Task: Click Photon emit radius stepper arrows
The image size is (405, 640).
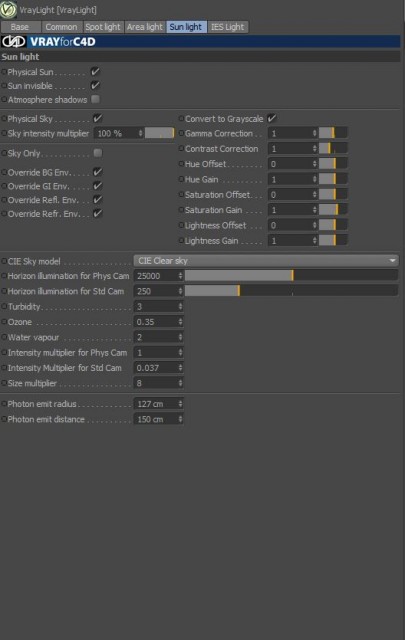Action: pyautogui.click(x=180, y=404)
